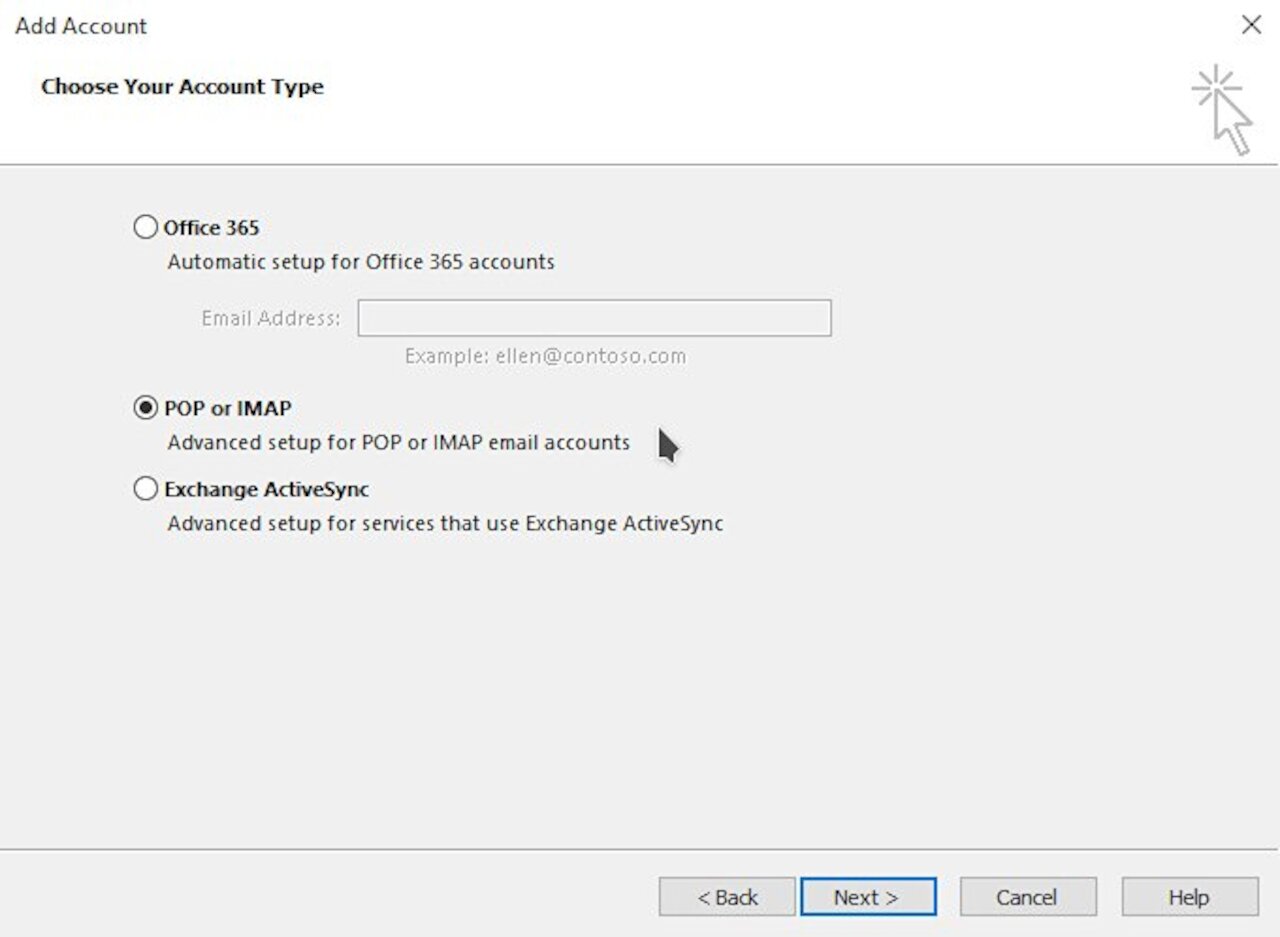Close the Add Account dialog

point(1251,25)
